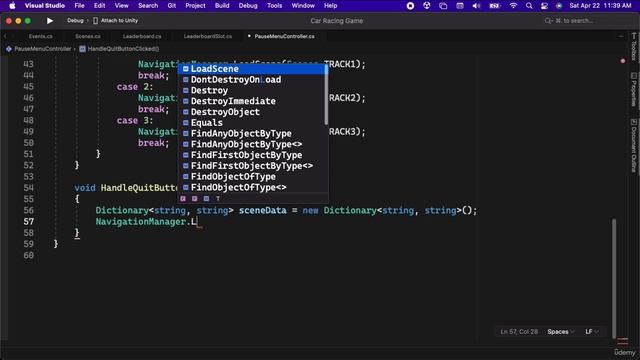Toggle the first purple completion filter
Screen dimensions: 640x360
[183, 198]
